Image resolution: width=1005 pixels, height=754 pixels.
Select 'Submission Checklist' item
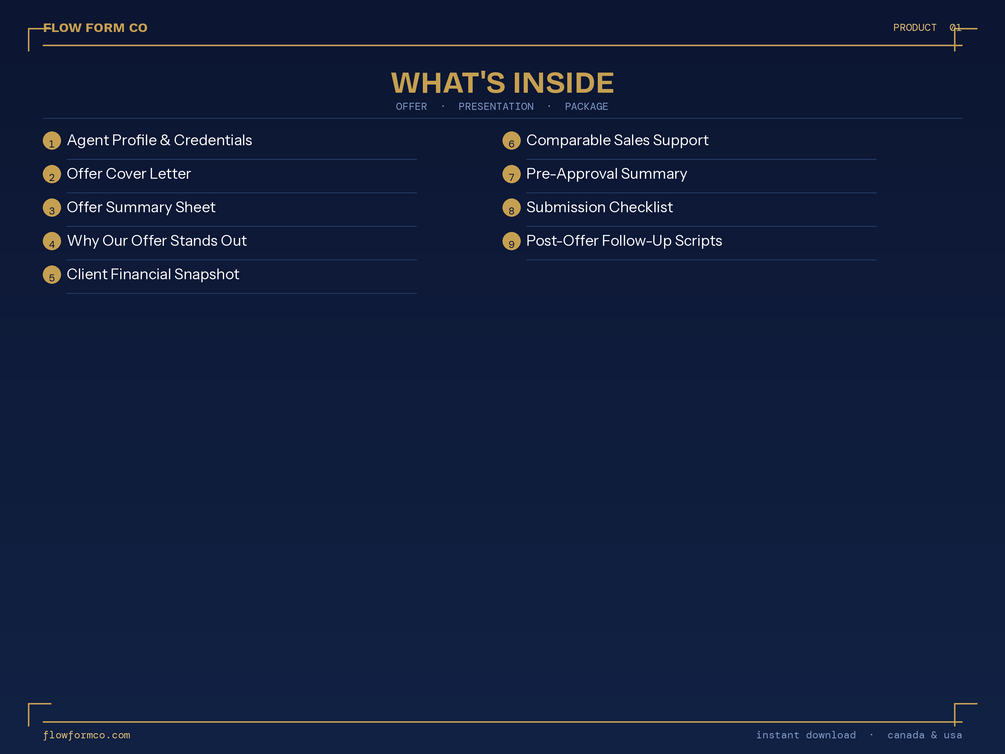pos(599,207)
